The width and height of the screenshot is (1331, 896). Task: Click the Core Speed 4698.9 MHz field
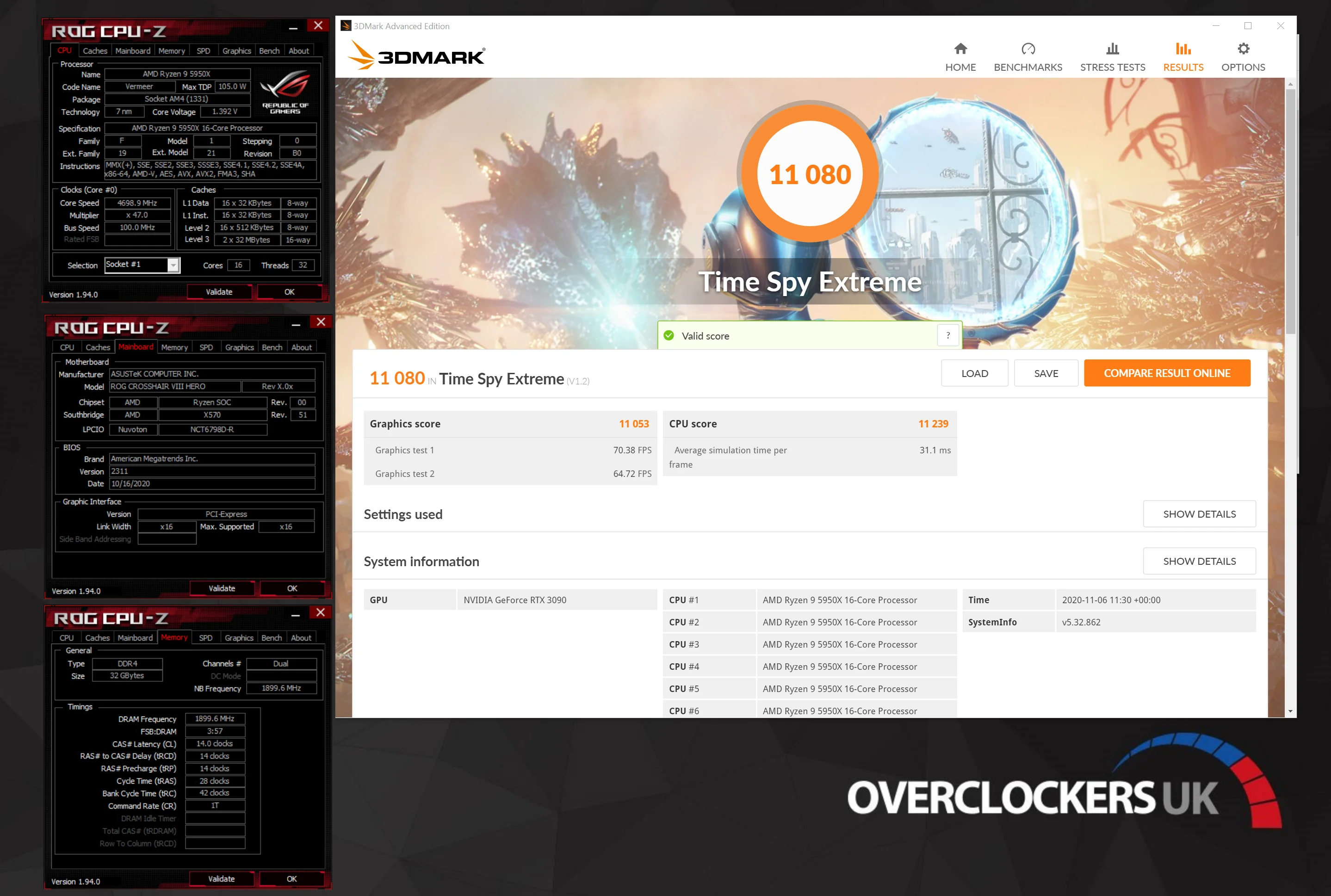pyautogui.click(x=137, y=203)
